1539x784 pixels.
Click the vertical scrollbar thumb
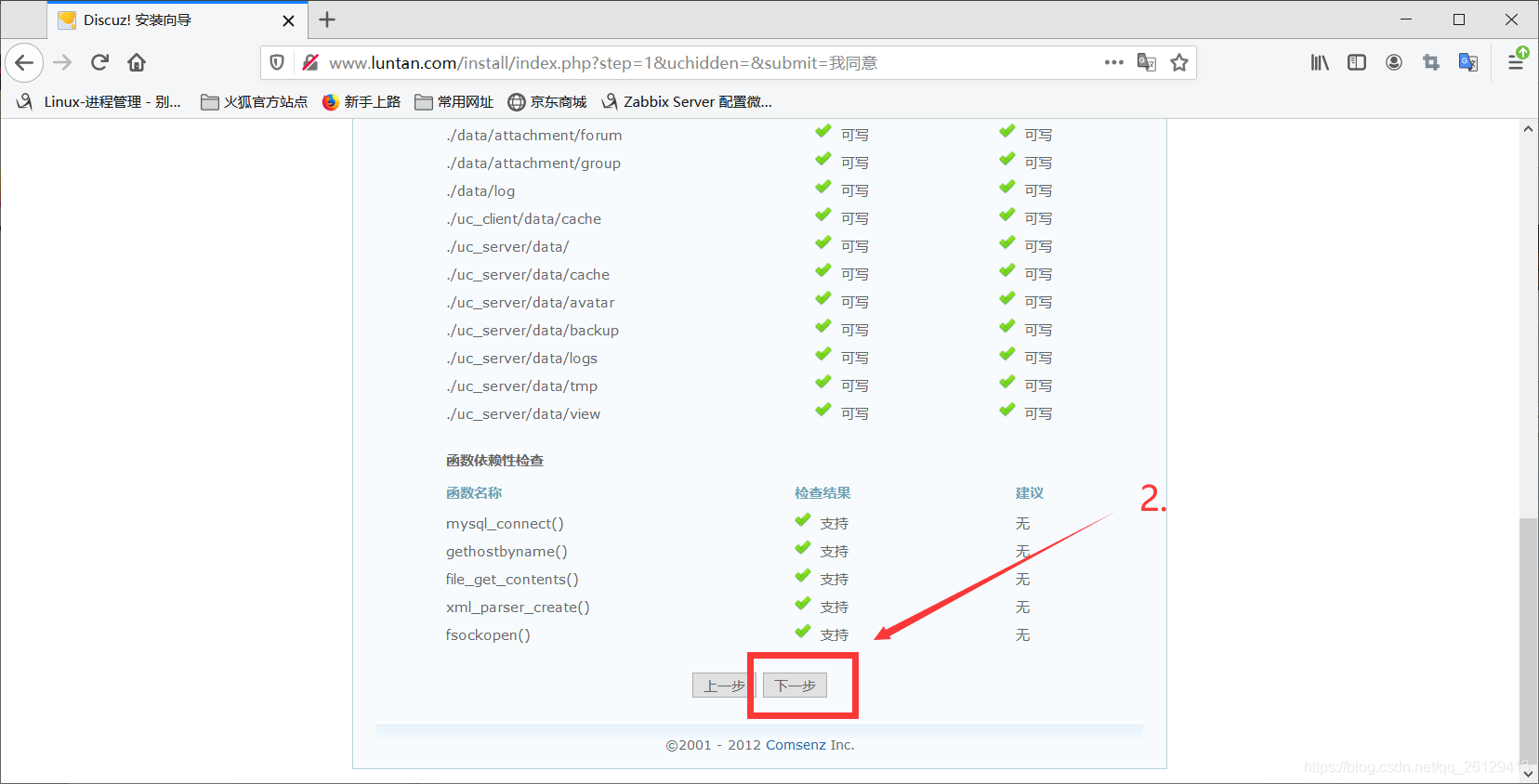point(1529,639)
